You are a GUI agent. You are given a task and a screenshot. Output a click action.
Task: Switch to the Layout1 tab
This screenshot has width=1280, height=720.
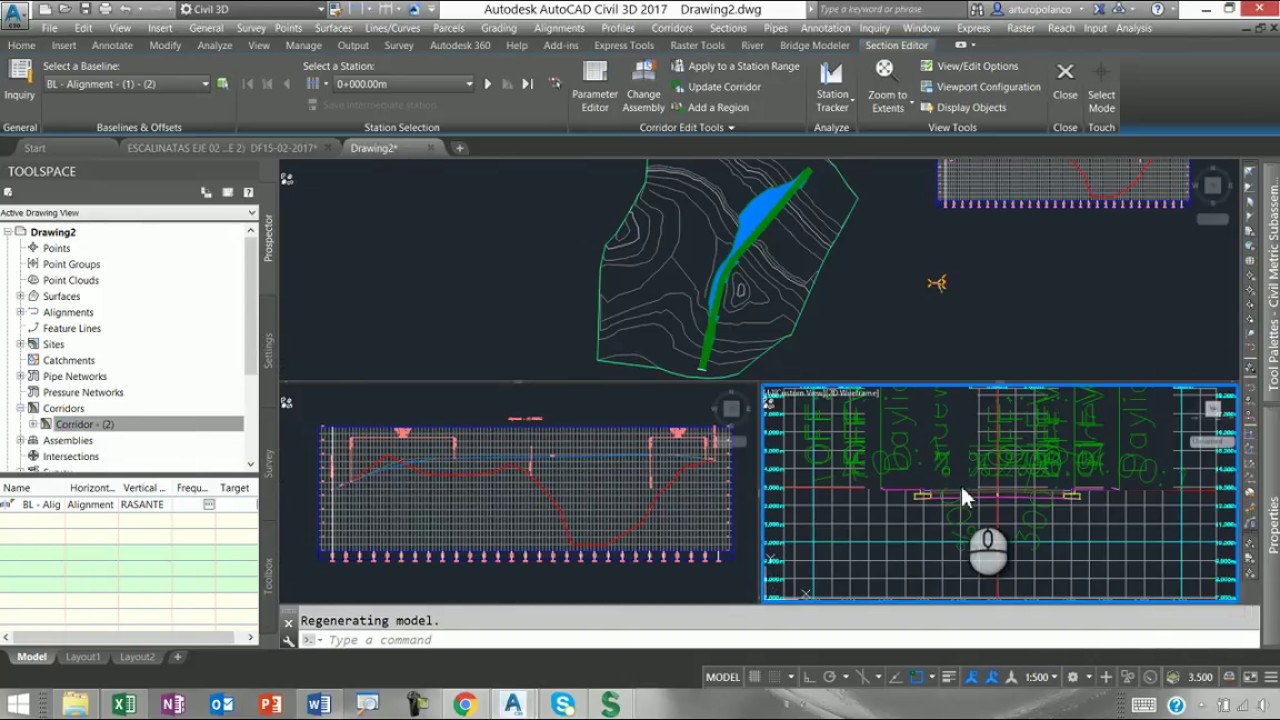point(83,657)
